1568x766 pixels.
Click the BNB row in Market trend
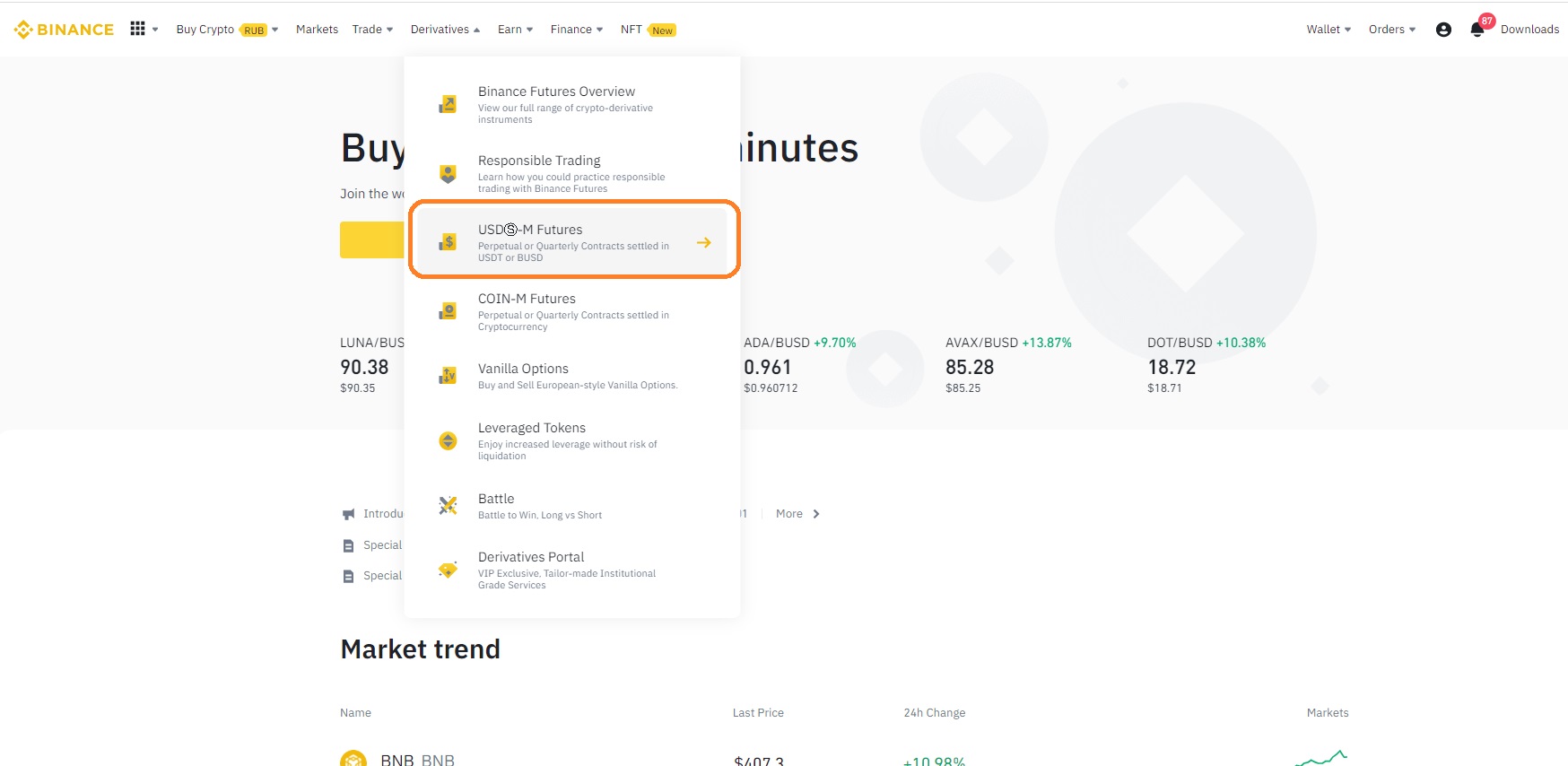[x=844, y=758]
